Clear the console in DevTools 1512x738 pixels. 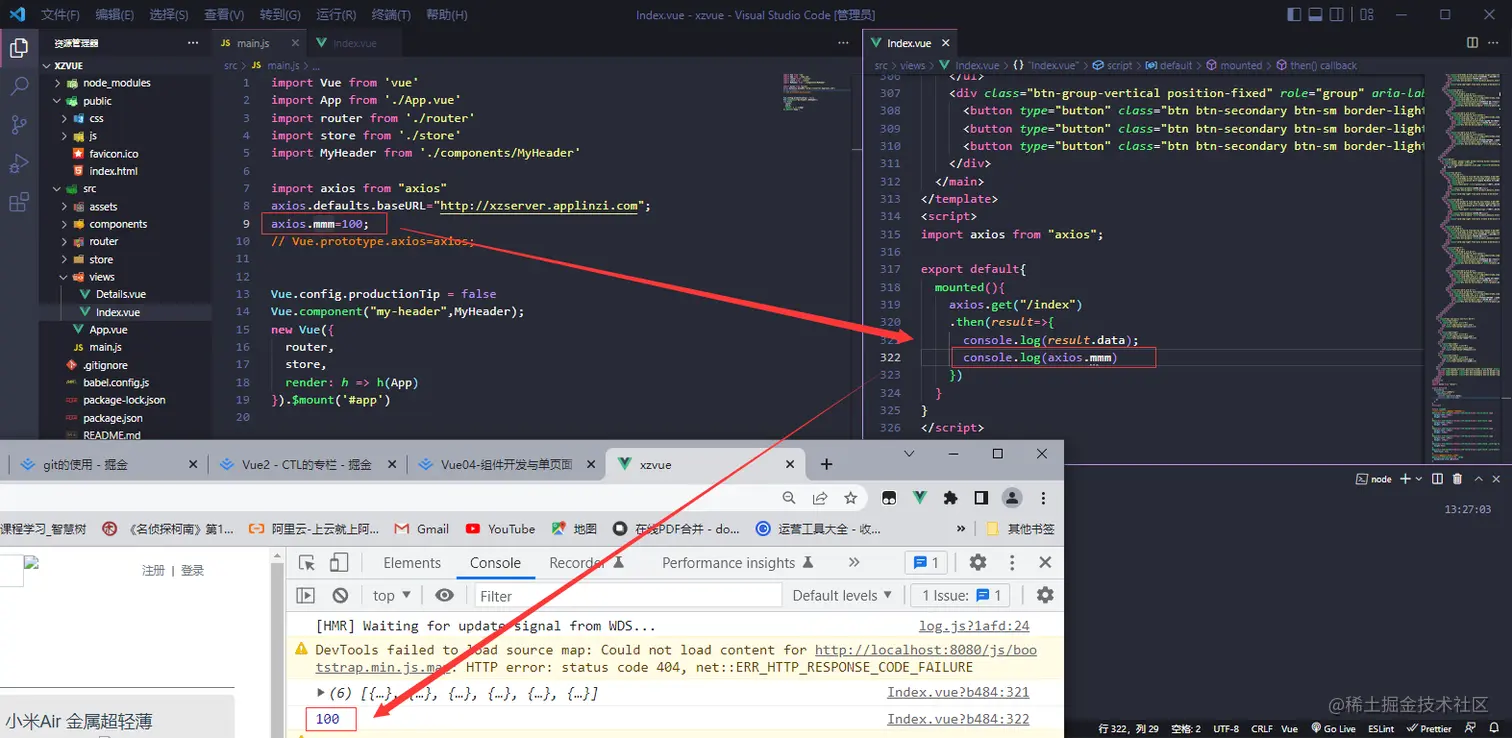pos(340,595)
